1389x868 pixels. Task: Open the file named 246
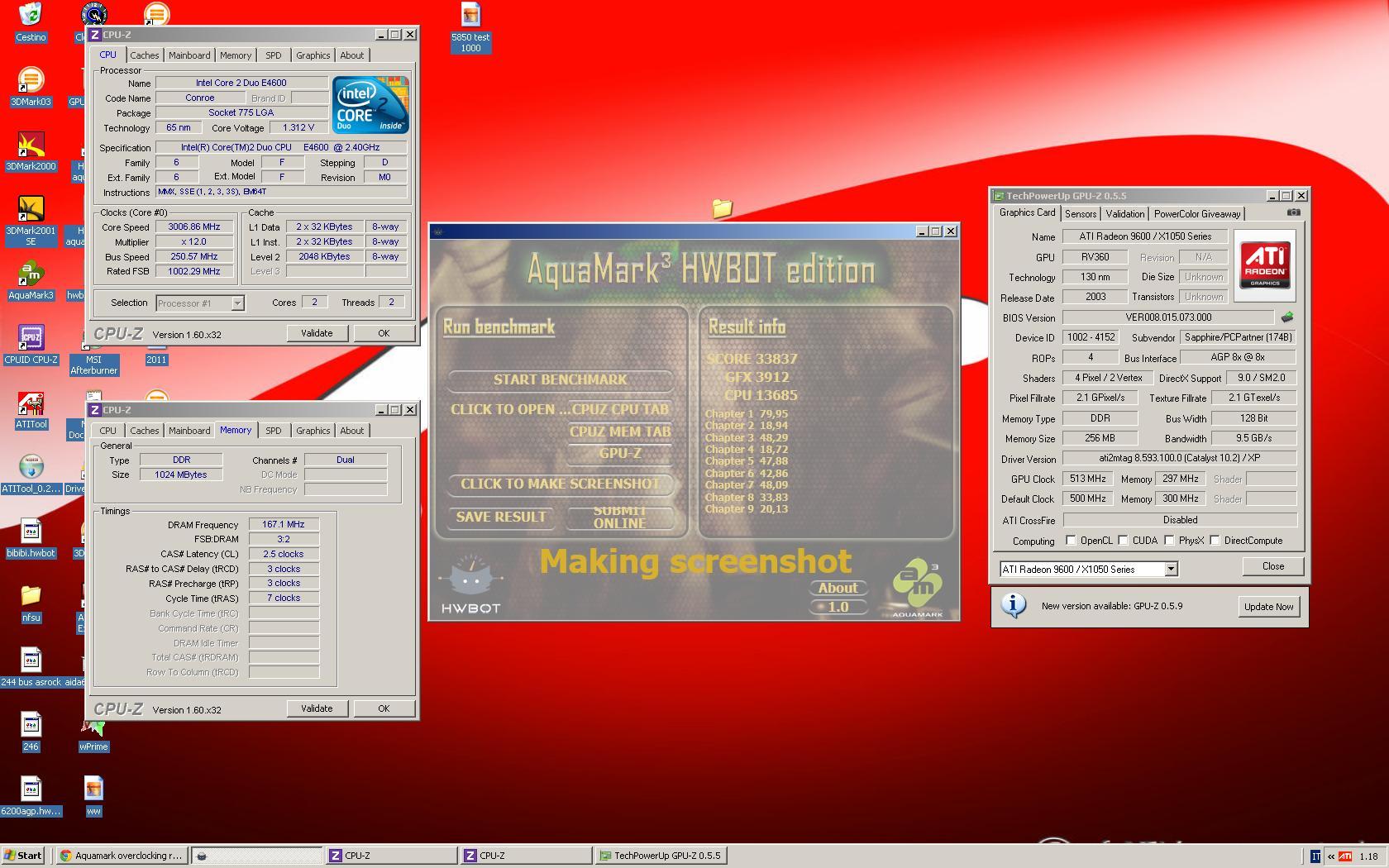pyautogui.click(x=31, y=725)
